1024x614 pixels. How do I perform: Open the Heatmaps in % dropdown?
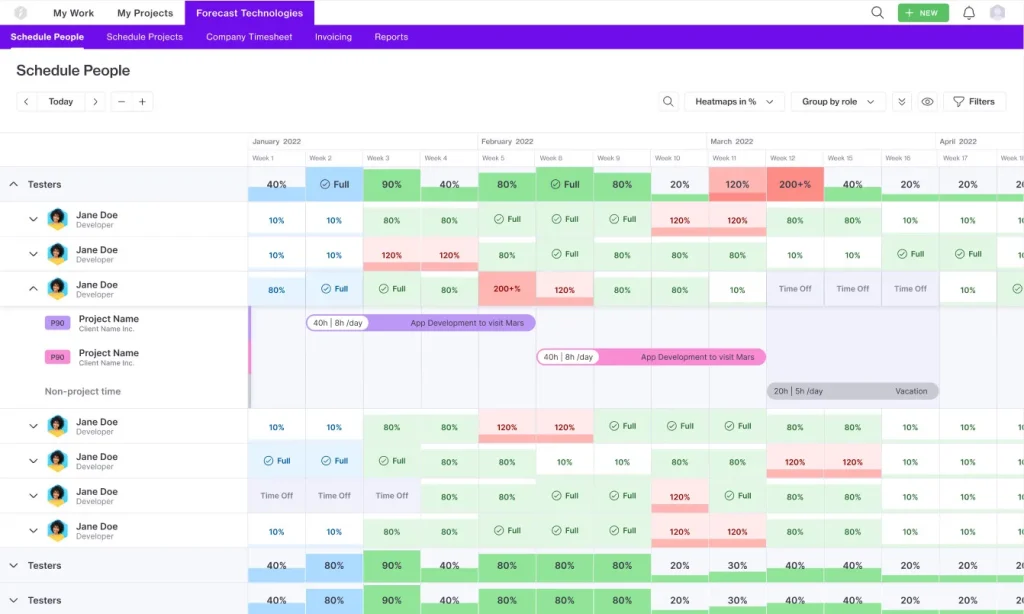point(734,102)
